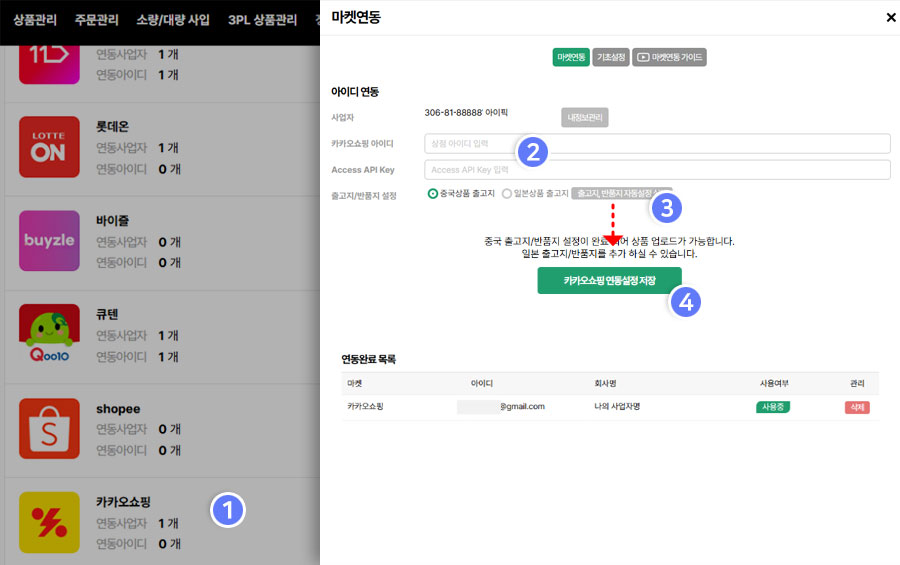Switch to the 기초설정 tab

point(610,58)
